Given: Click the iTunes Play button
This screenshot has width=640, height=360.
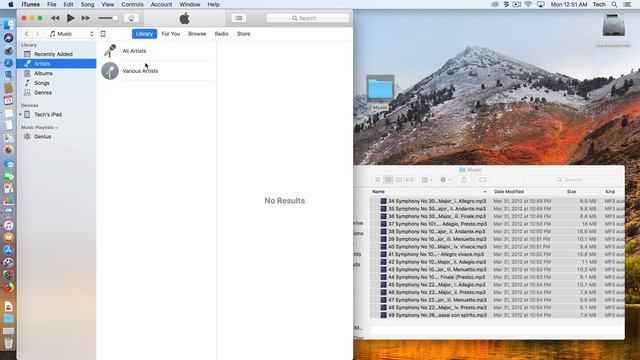Looking at the screenshot, I should pos(70,18).
